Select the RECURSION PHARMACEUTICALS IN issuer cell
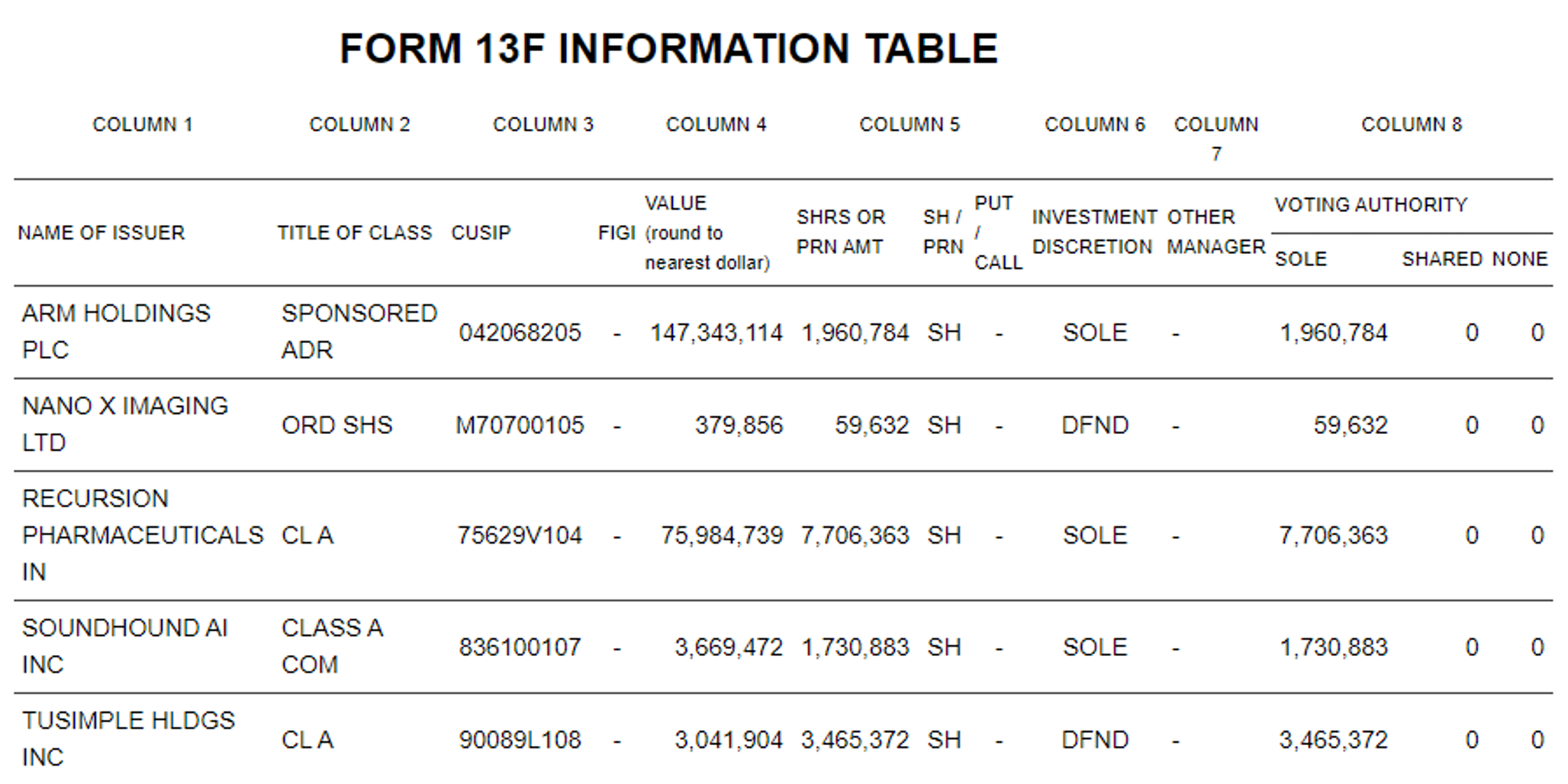The height and width of the screenshot is (784, 1568). [143, 535]
